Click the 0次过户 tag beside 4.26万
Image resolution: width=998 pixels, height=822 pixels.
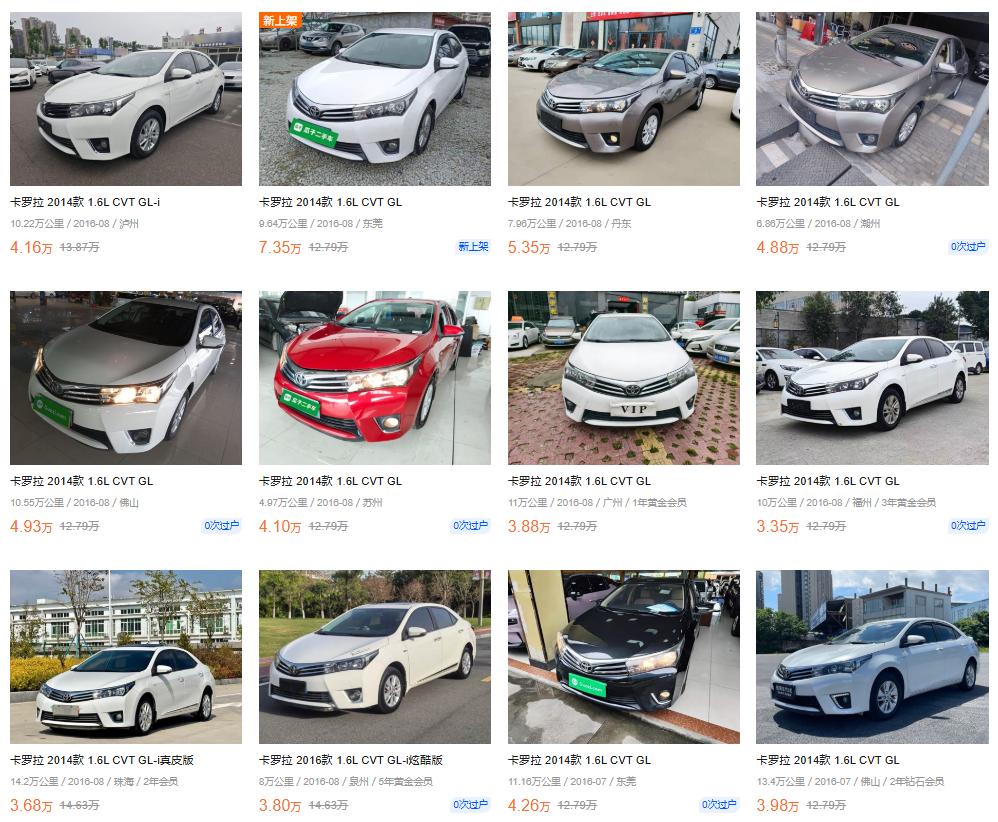coord(719,804)
